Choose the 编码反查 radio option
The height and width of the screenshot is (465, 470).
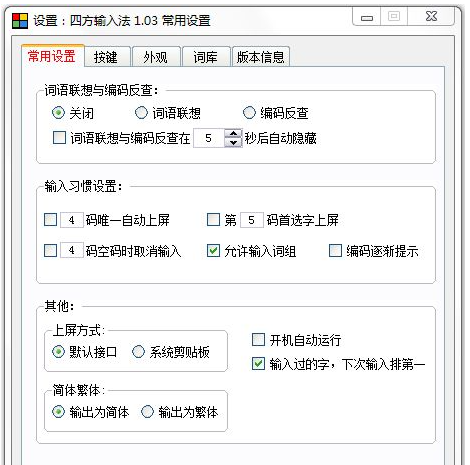pyautogui.click(x=249, y=113)
